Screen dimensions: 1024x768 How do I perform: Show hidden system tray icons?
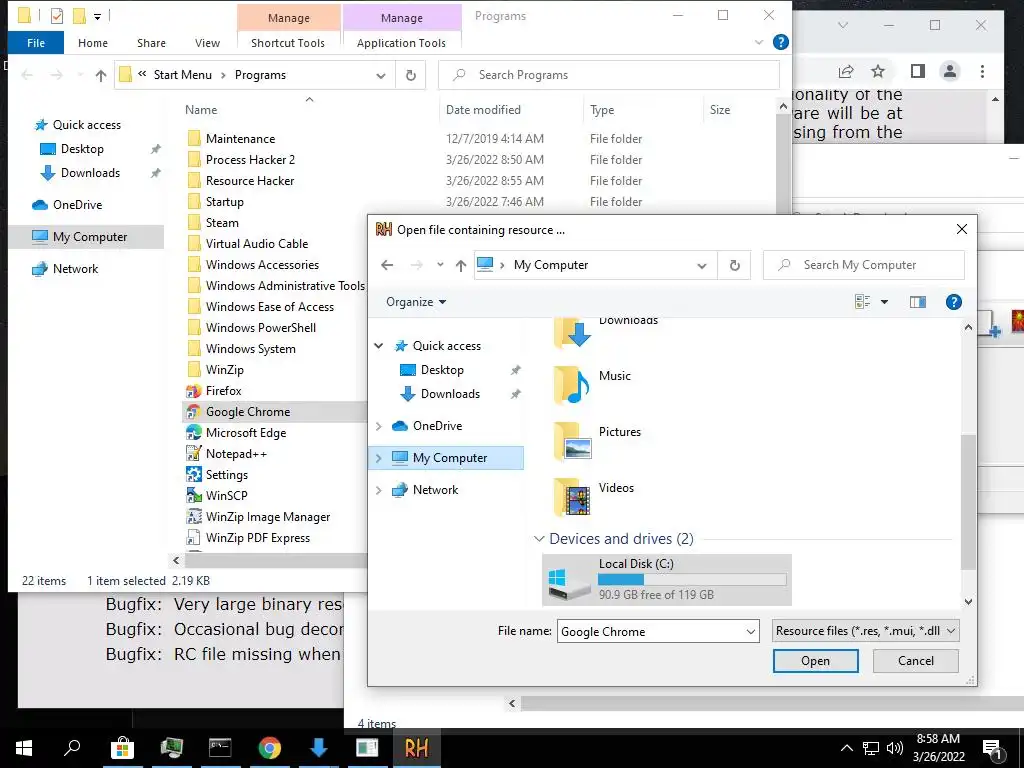(x=846, y=748)
